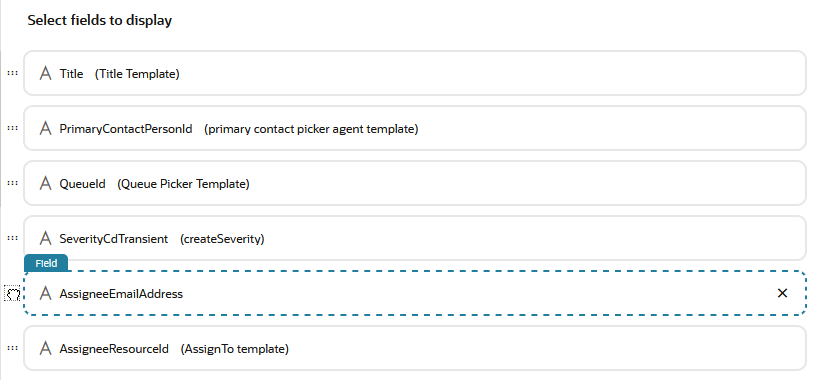
Task: Click the text icon next to AssigneeResourceId
Action: tap(46, 348)
